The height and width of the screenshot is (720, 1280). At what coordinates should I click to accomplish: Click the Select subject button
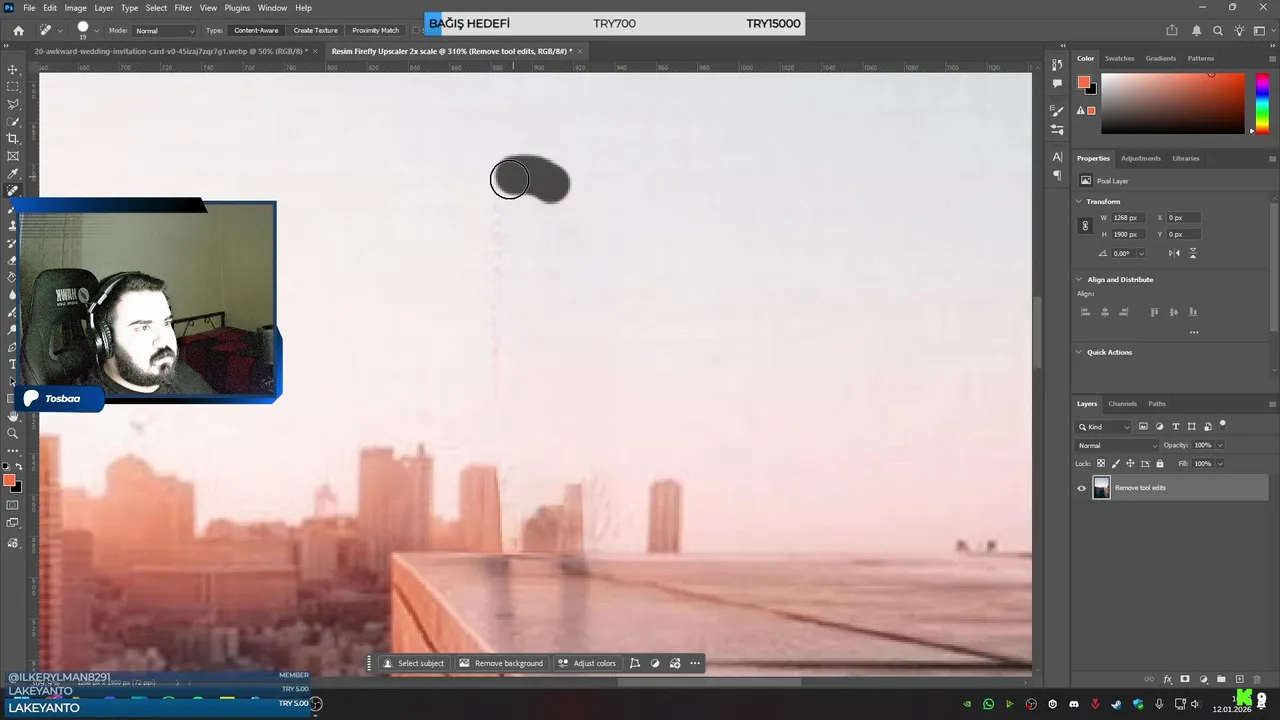click(413, 663)
